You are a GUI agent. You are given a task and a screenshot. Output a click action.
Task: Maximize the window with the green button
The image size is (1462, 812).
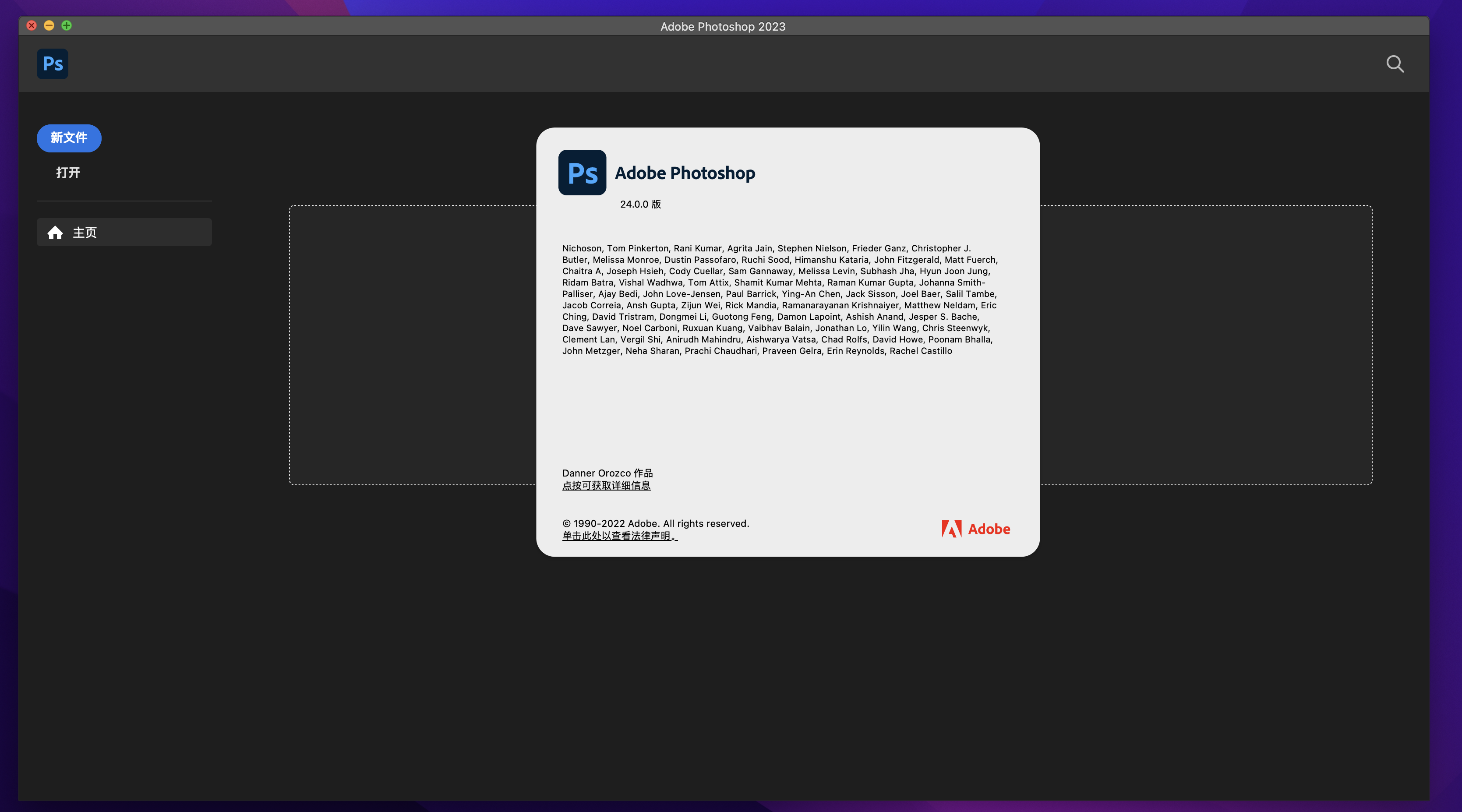click(x=67, y=25)
